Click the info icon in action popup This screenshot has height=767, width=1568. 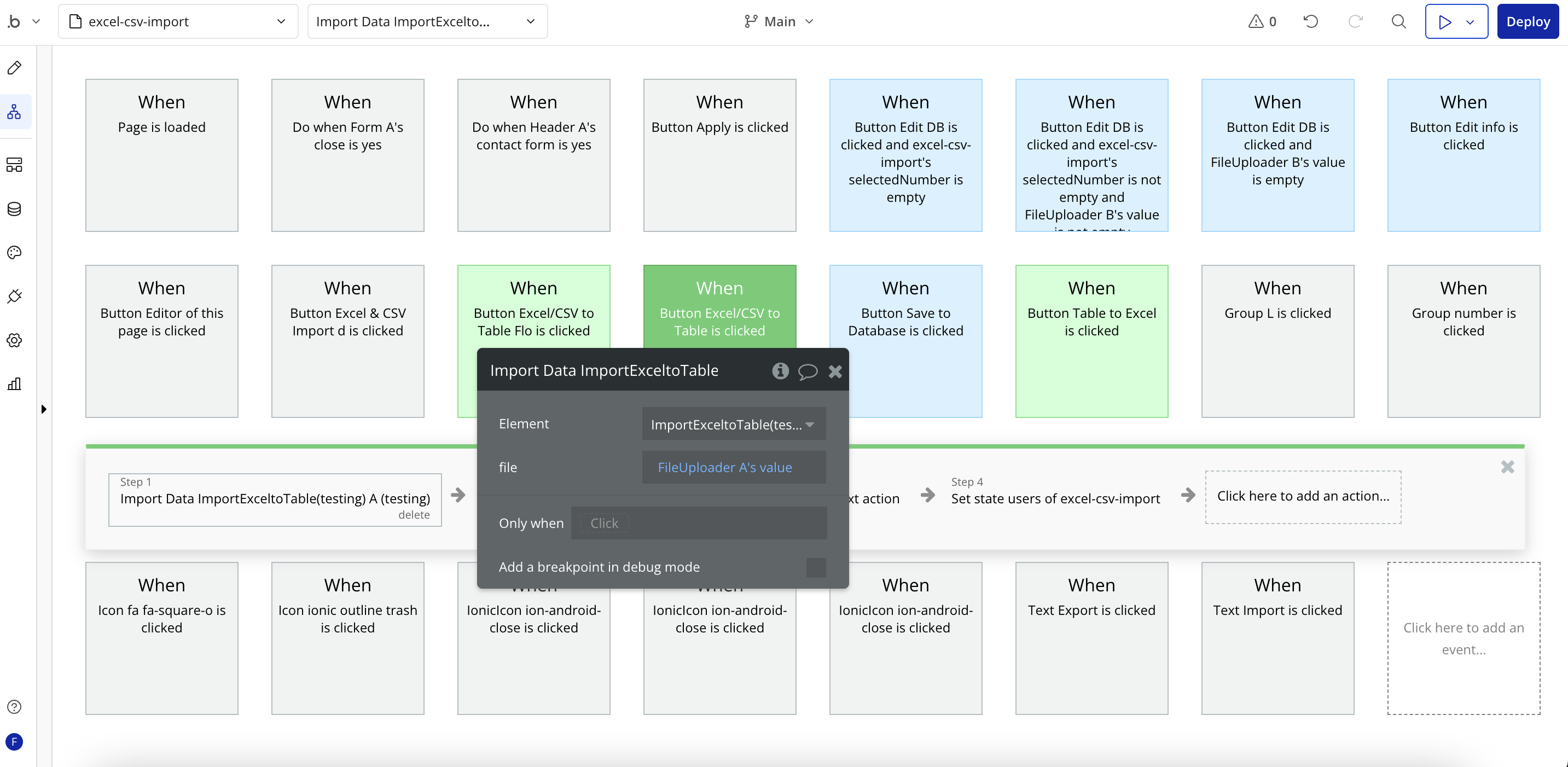coord(780,371)
